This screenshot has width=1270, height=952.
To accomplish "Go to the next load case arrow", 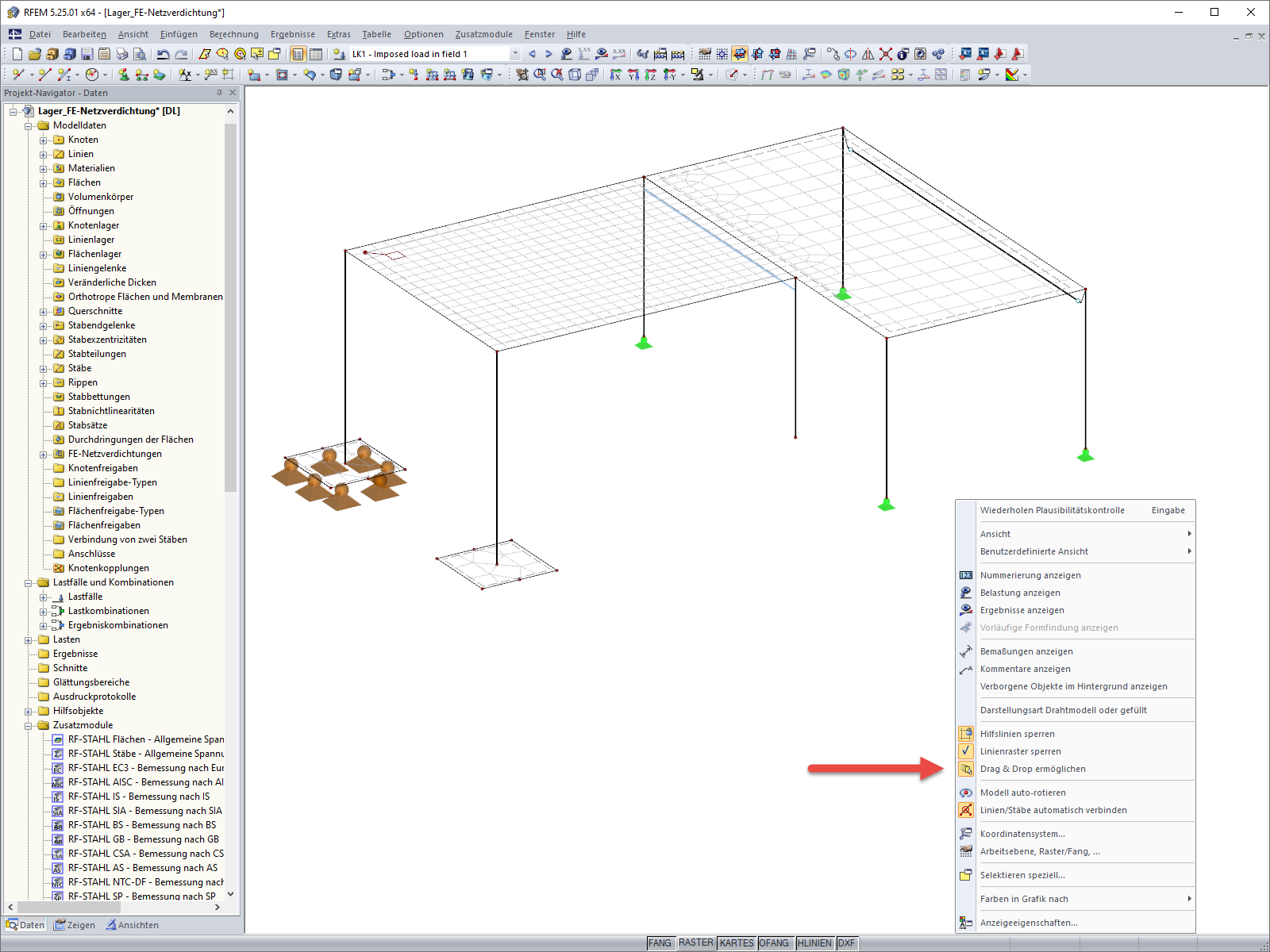I will click(x=548, y=54).
